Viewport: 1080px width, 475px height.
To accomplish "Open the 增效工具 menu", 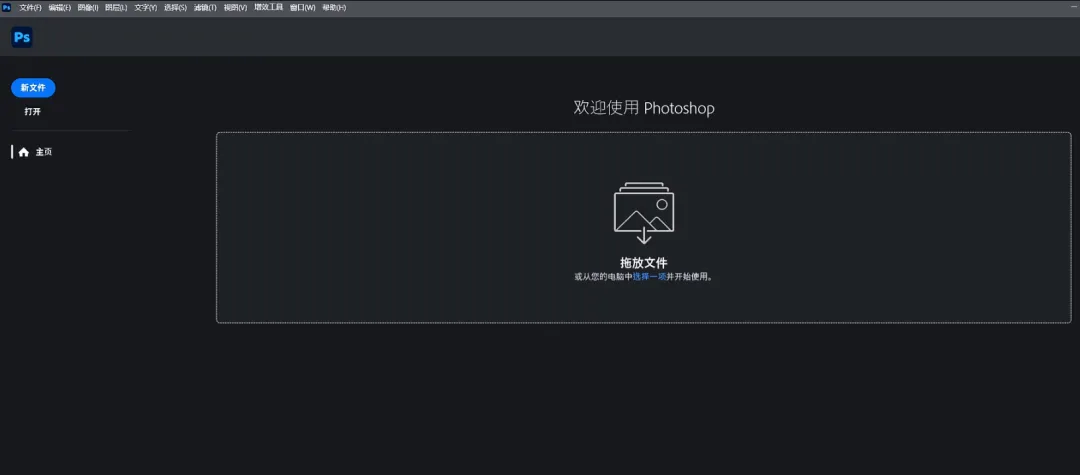I will 269,8.
